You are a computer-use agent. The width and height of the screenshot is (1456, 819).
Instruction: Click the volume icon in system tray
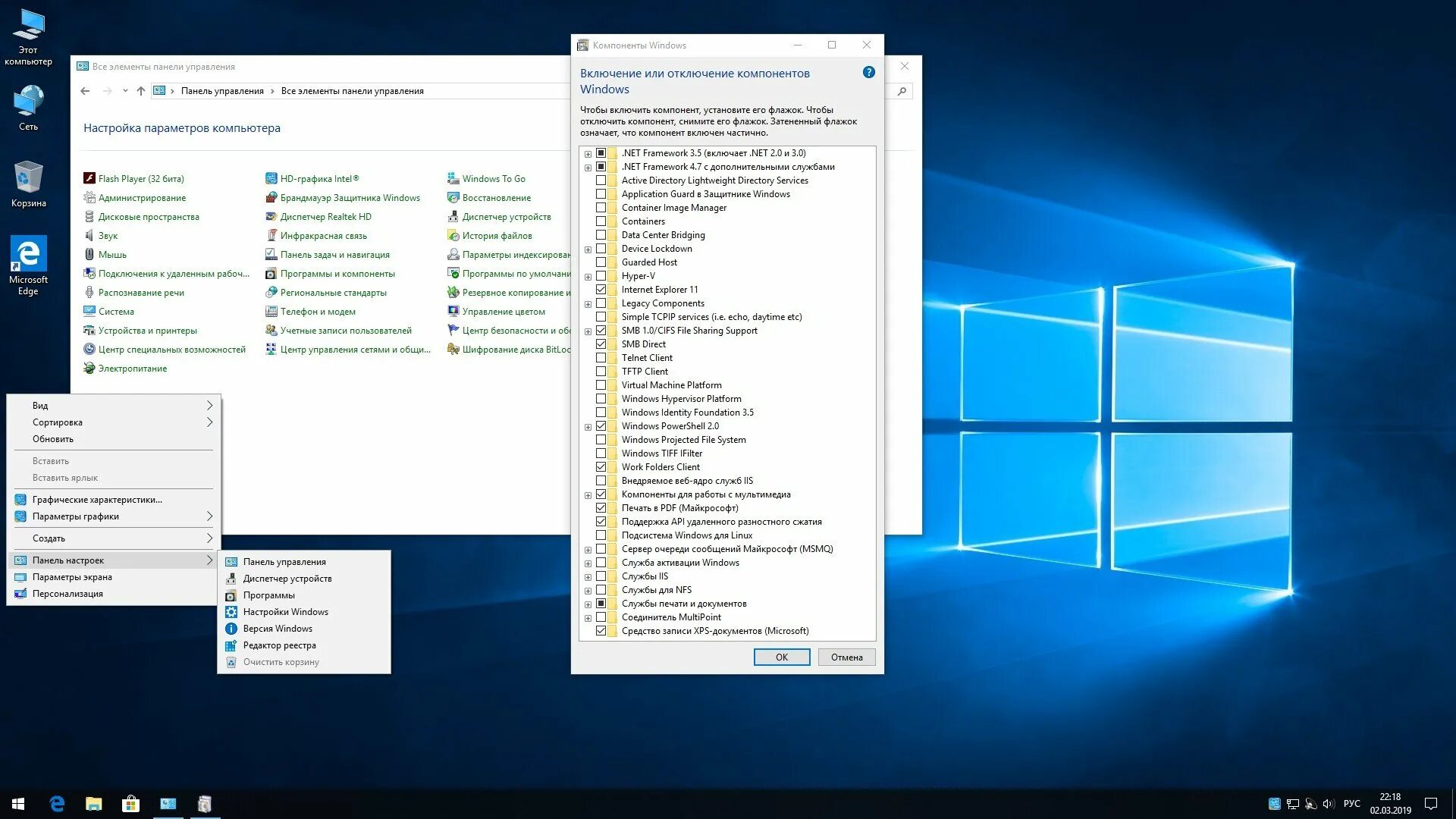1328,804
